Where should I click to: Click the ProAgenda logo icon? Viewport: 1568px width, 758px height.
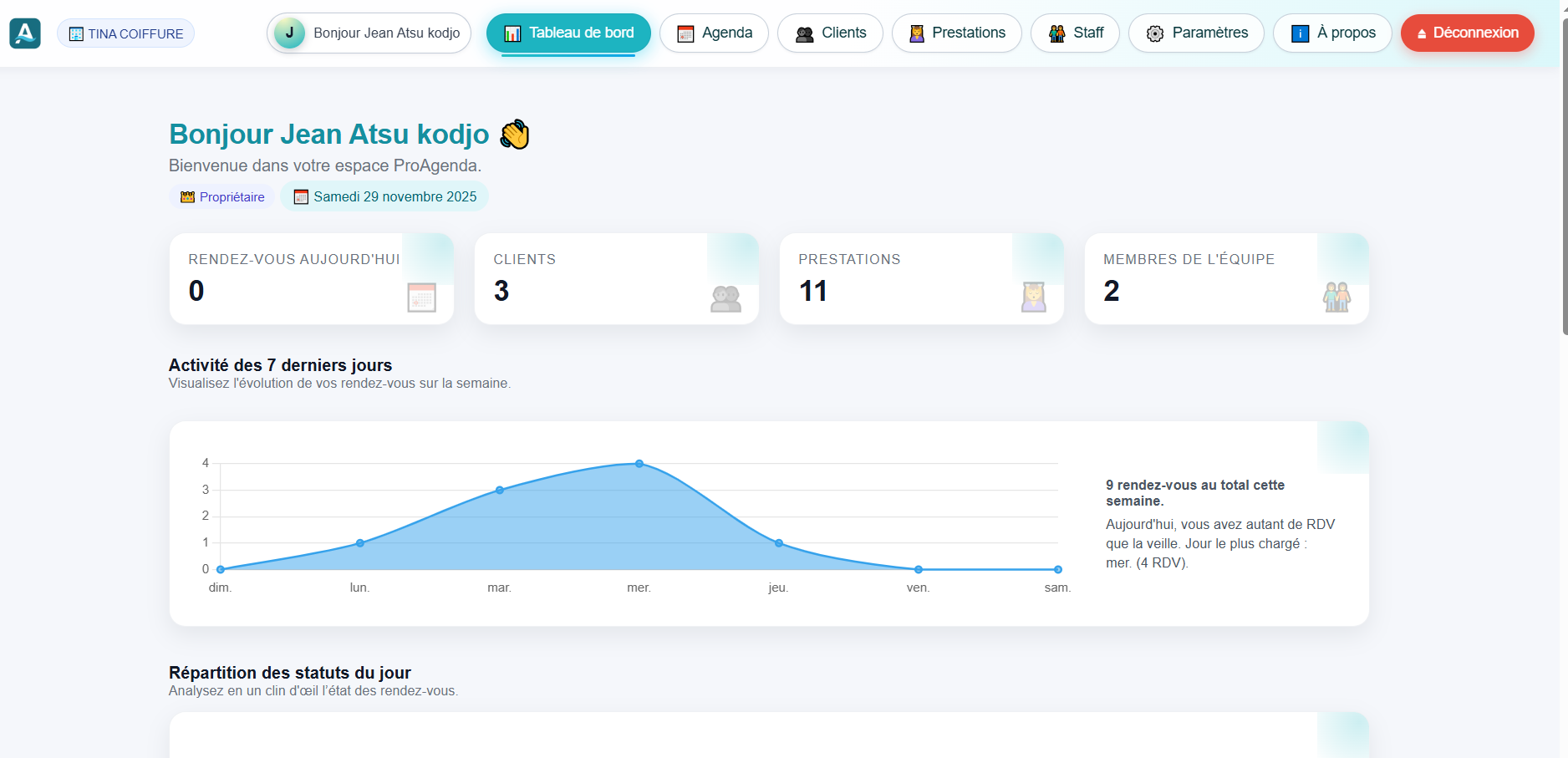25,33
